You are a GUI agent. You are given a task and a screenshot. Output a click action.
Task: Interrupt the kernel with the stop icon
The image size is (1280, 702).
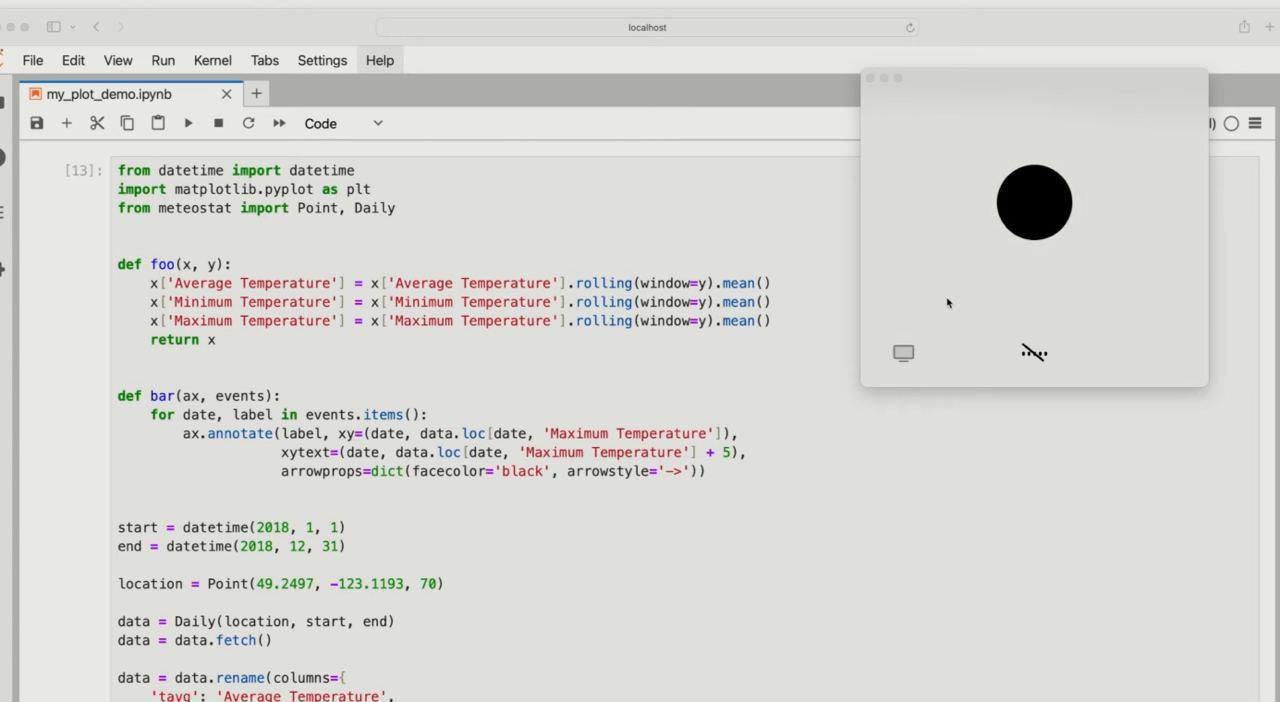coord(218,123)
